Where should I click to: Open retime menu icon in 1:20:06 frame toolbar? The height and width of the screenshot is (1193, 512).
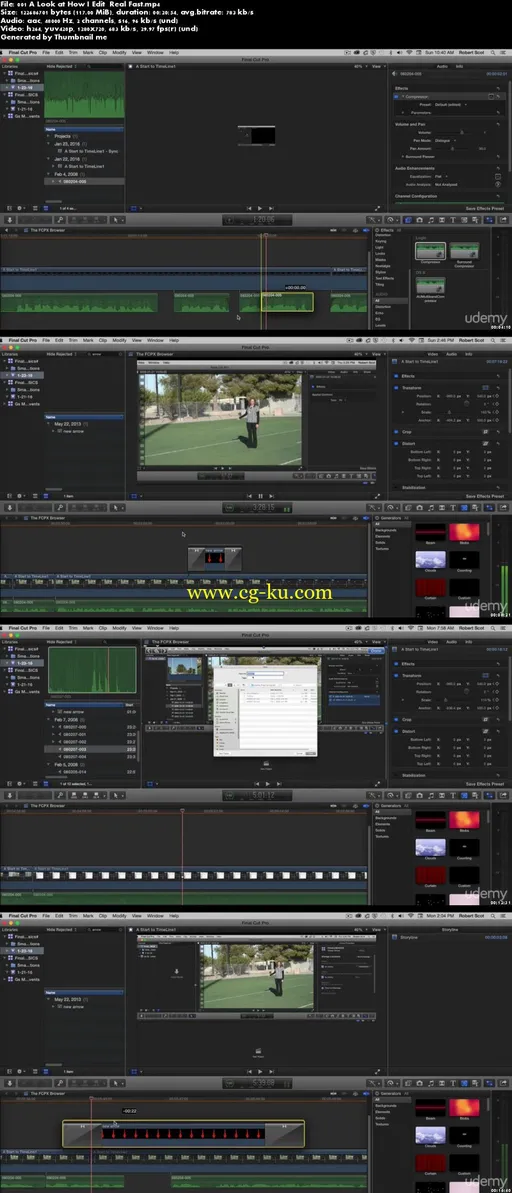pos(390,220)
